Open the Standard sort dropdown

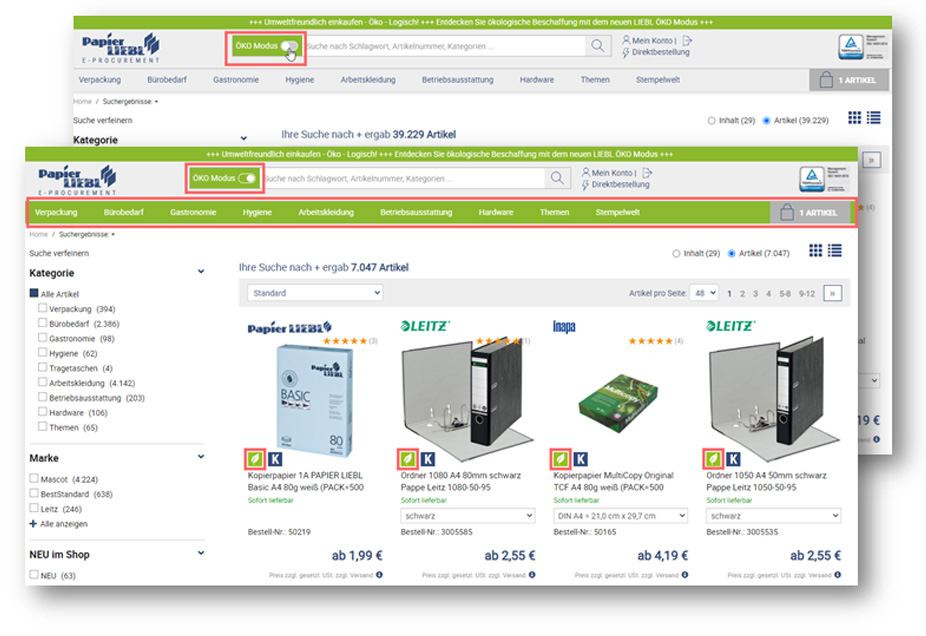coord(315,293)
